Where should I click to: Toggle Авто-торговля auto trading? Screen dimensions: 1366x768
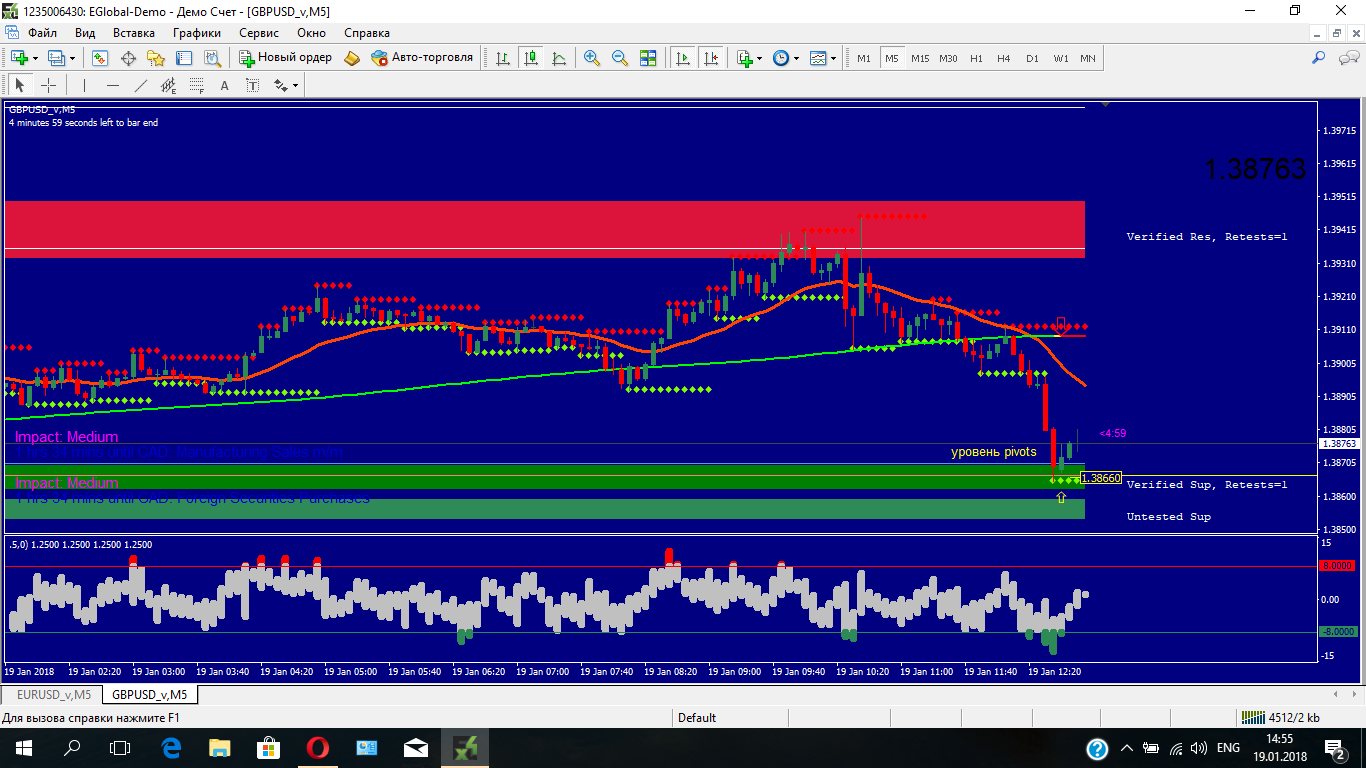(x=421, y=58)
